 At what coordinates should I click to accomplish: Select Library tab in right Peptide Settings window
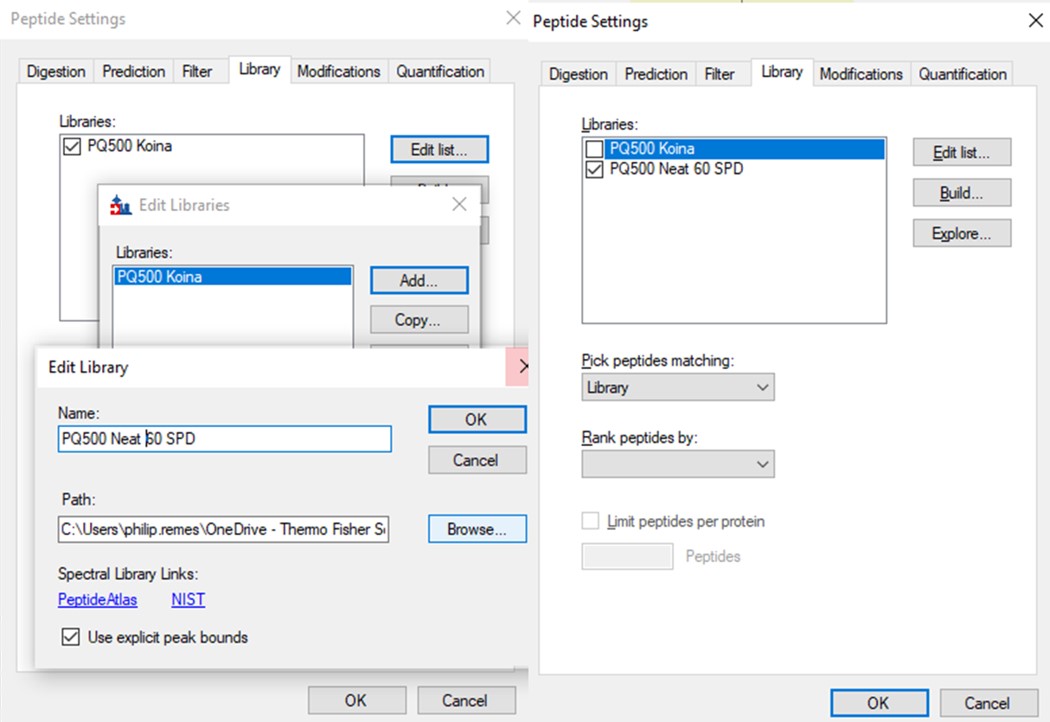(781, 72)
